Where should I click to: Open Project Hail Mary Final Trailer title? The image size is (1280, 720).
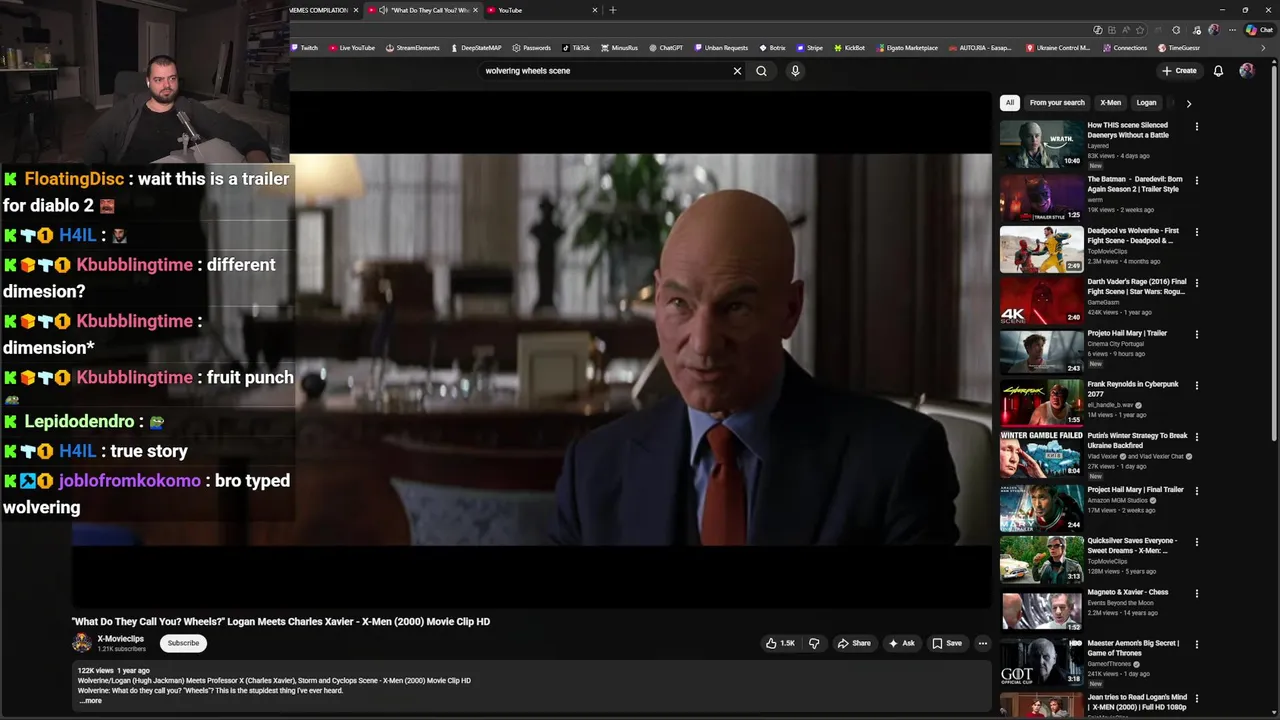point(1135,490)
